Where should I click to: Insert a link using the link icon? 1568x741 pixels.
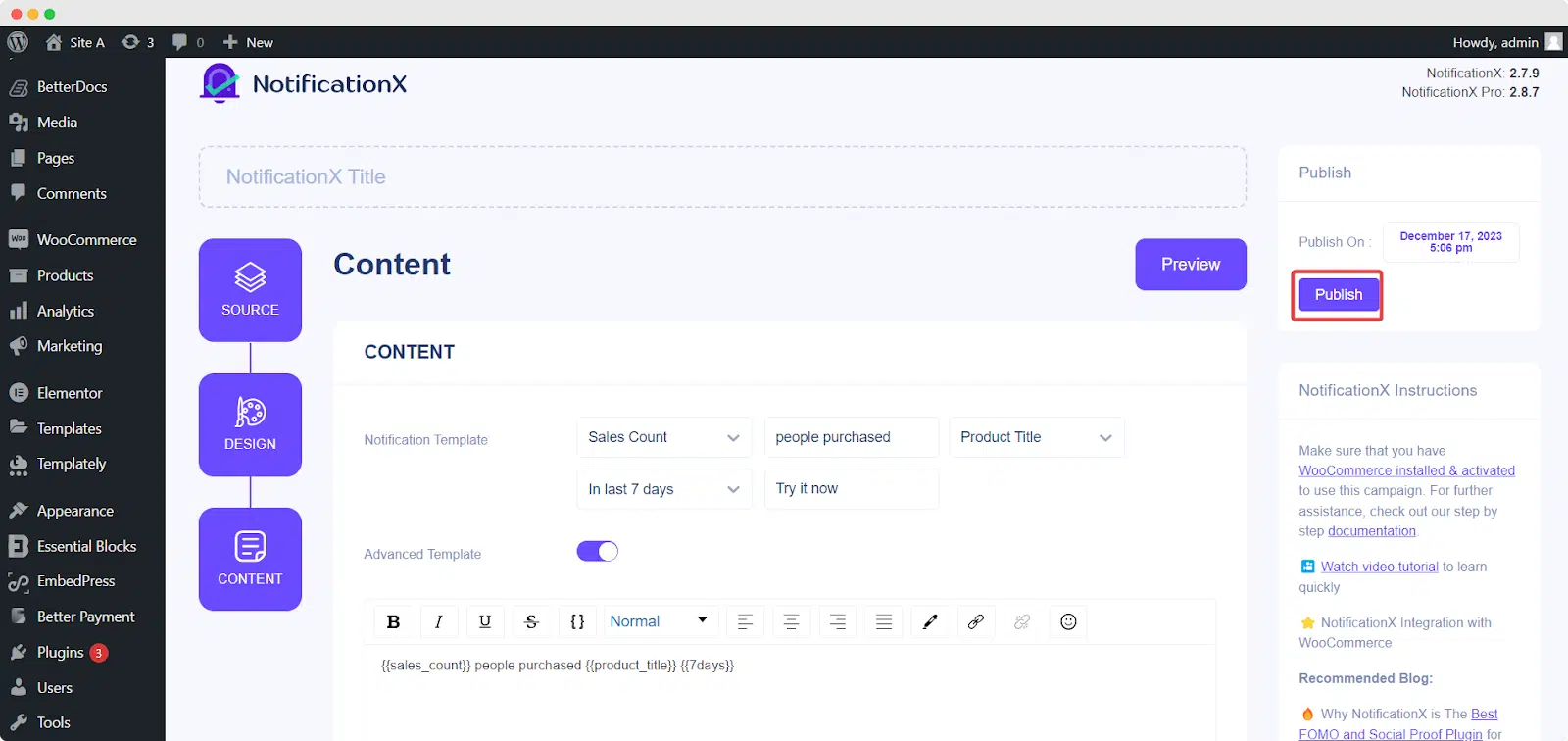[976, 621]
